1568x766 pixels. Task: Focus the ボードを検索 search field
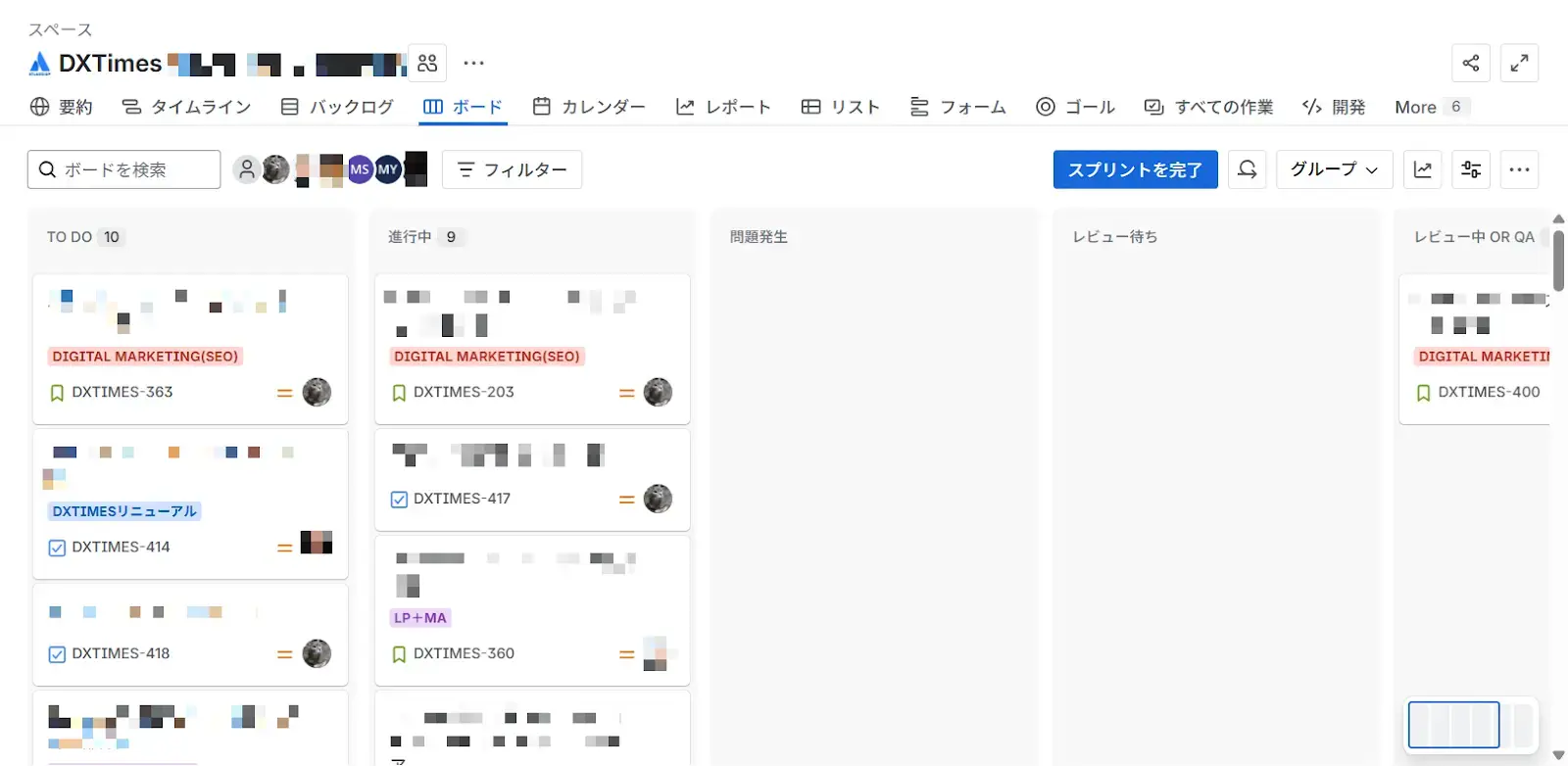(123, 169)
